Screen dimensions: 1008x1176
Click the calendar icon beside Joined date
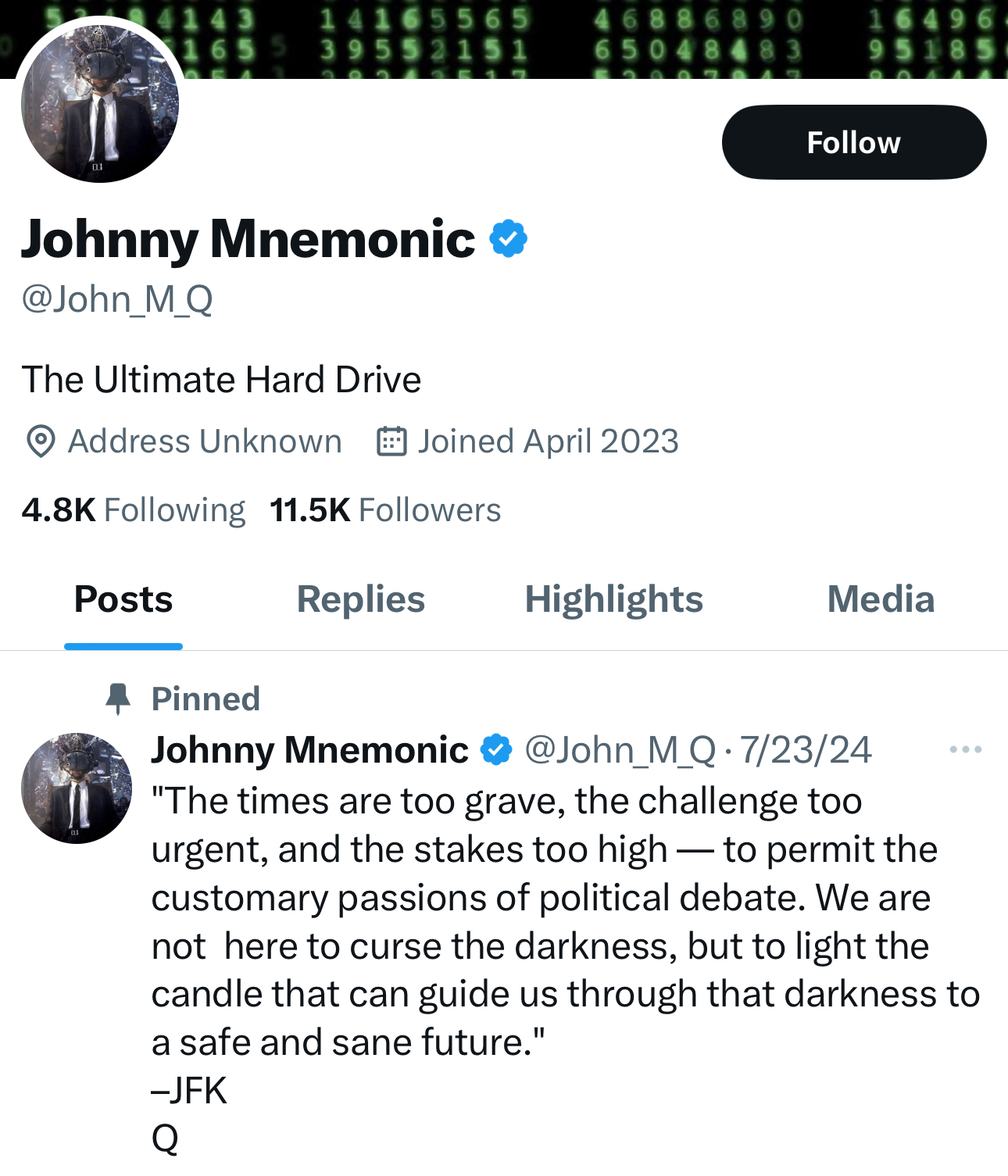click(391, 441)
